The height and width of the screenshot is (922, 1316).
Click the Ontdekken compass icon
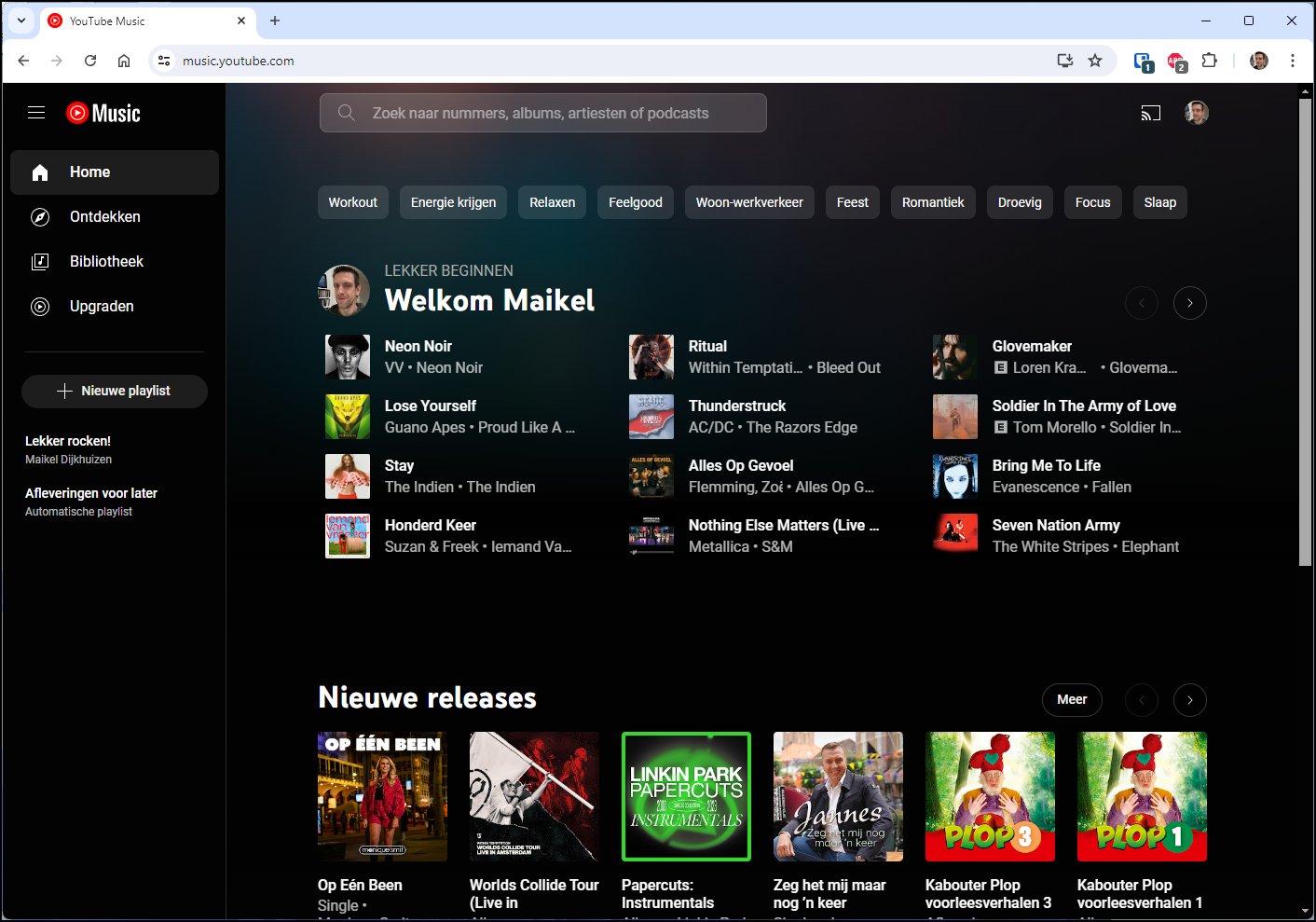coord(40,217)
